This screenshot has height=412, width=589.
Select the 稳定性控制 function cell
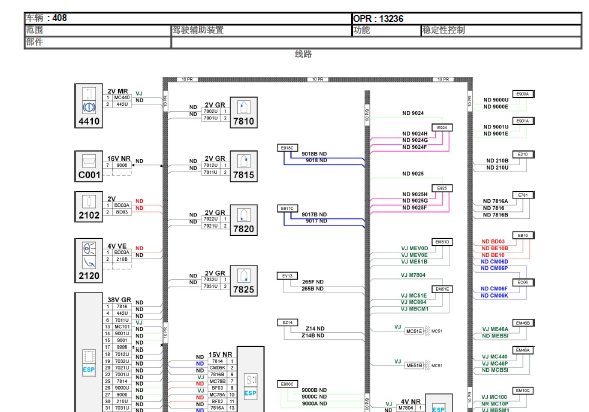[501, 30]
